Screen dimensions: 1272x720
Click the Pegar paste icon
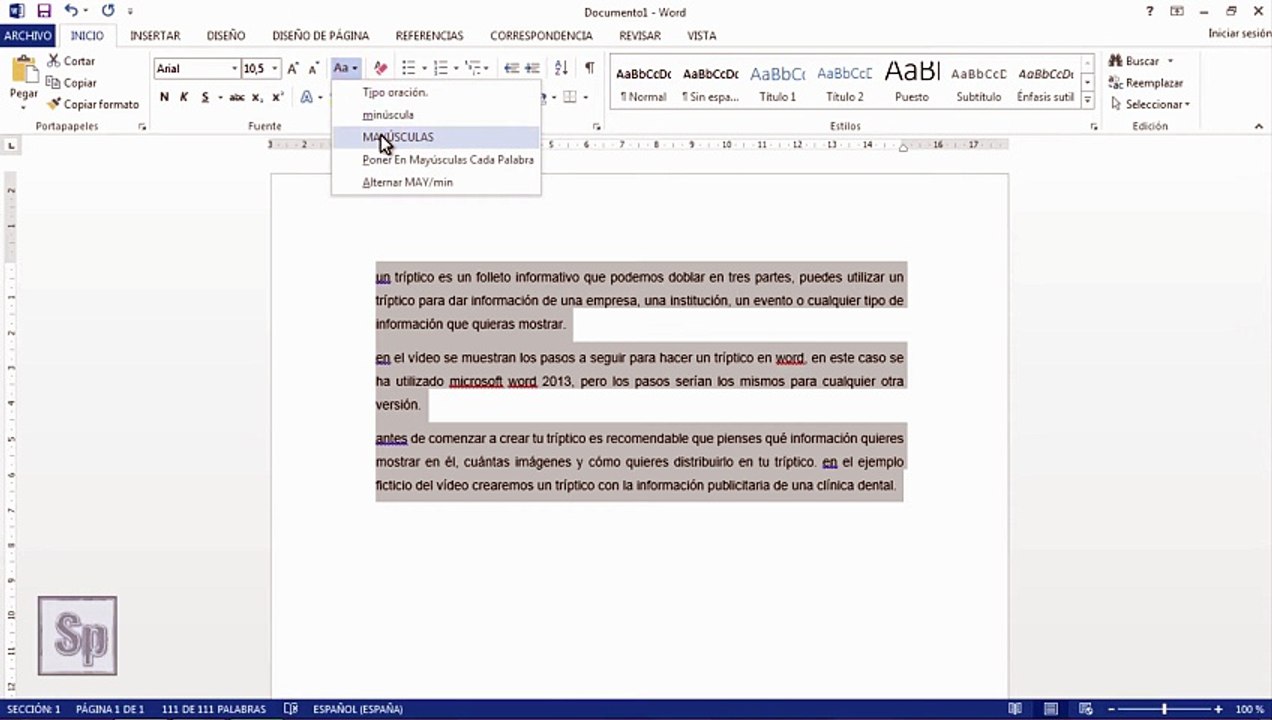(x=22, y=71)
